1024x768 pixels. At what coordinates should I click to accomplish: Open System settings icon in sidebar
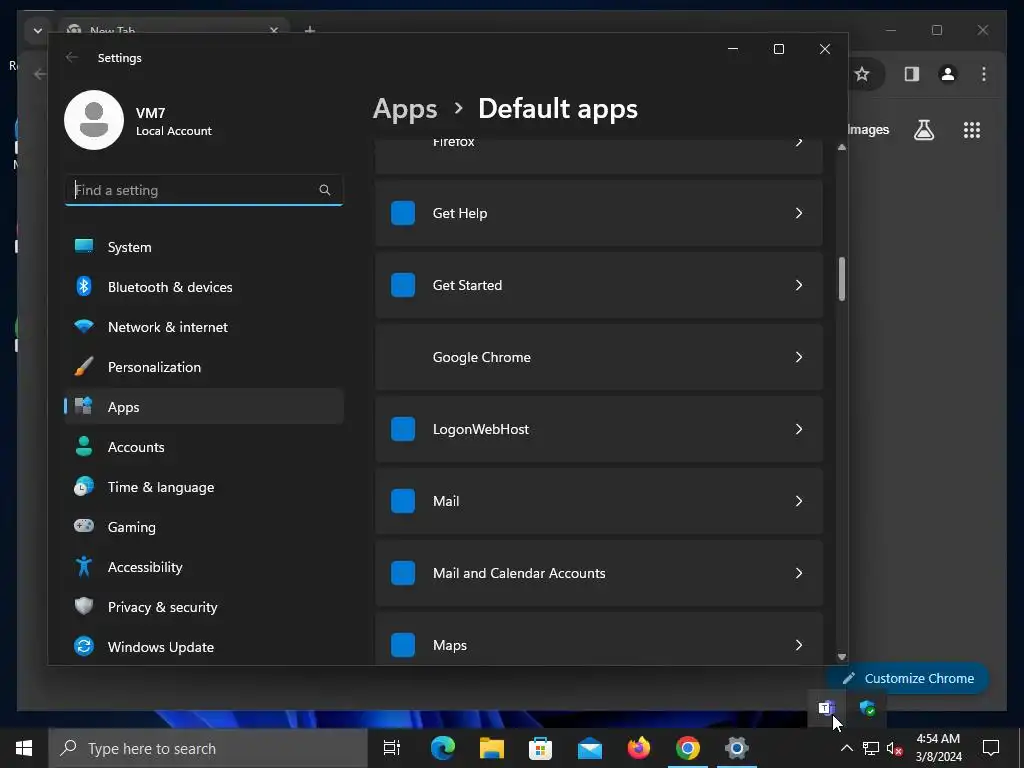click(84, 246)
